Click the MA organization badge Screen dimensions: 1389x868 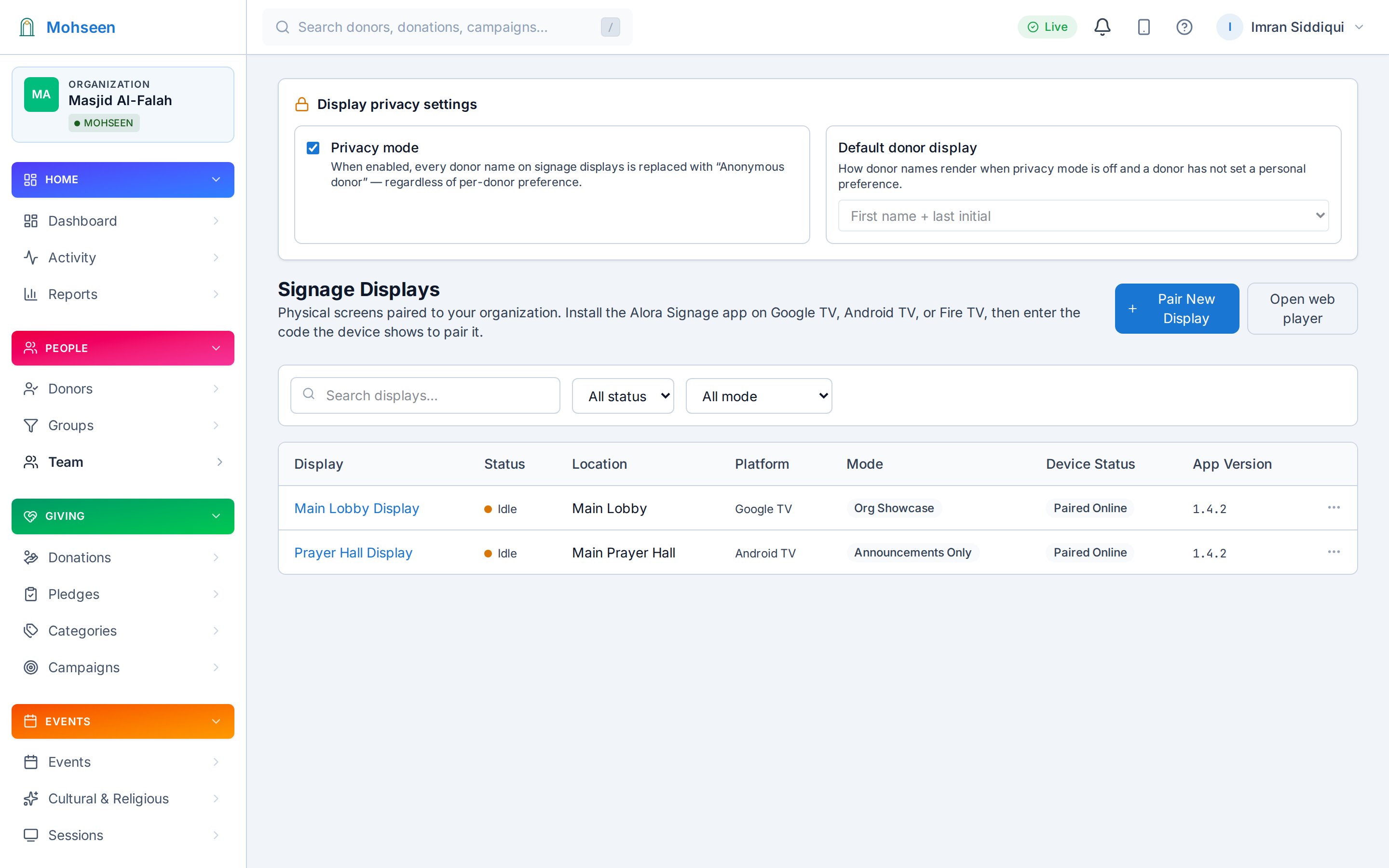(x=41, y=94)
